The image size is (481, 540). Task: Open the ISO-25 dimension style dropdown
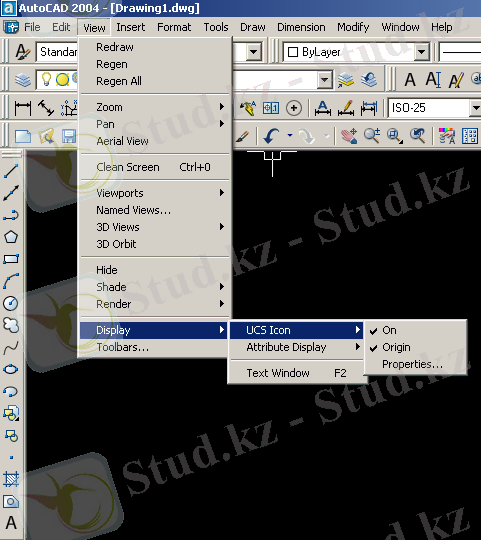coord(475,108)
